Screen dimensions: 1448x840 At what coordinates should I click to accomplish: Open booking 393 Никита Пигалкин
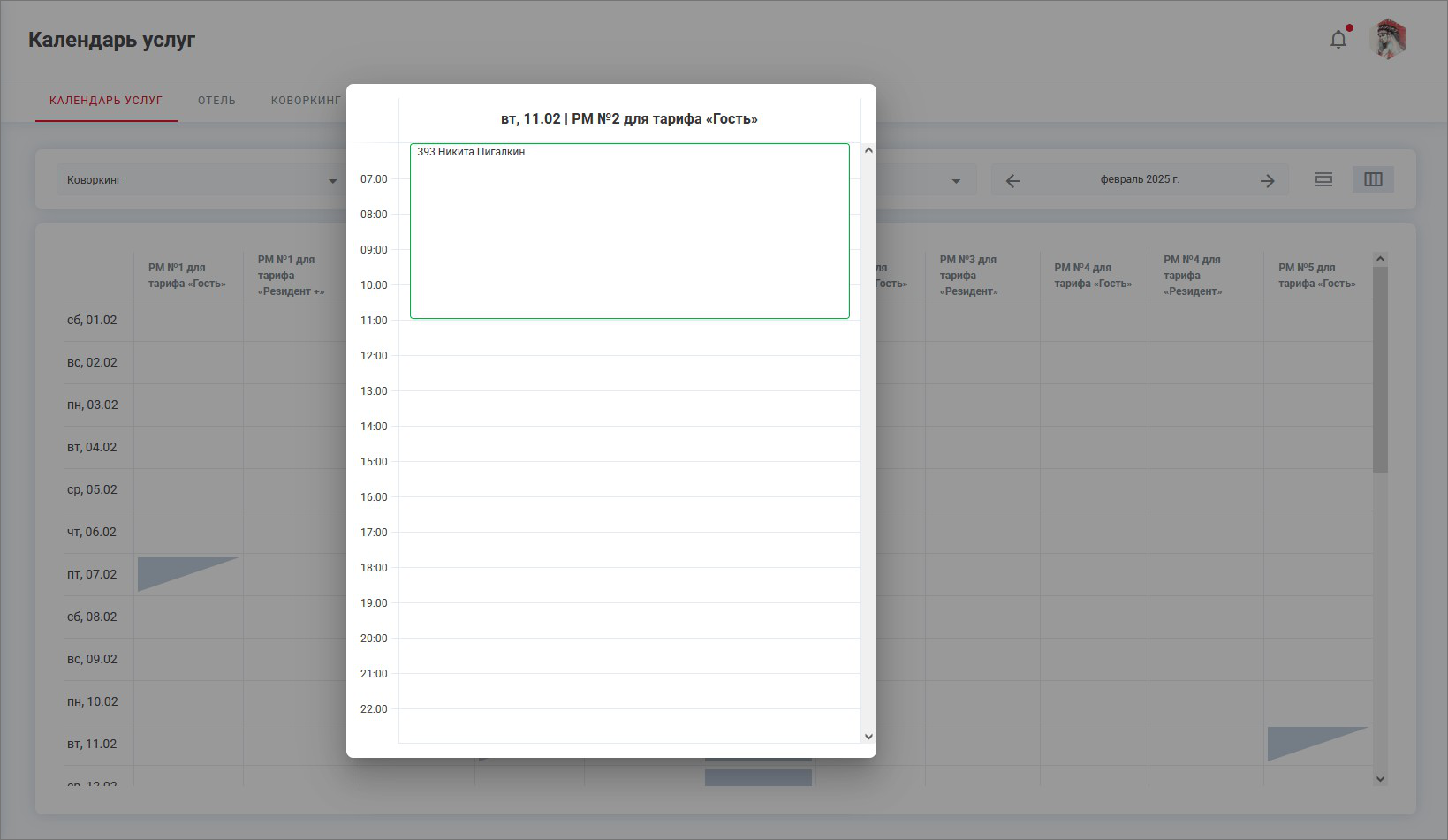(x=629, y=231)
